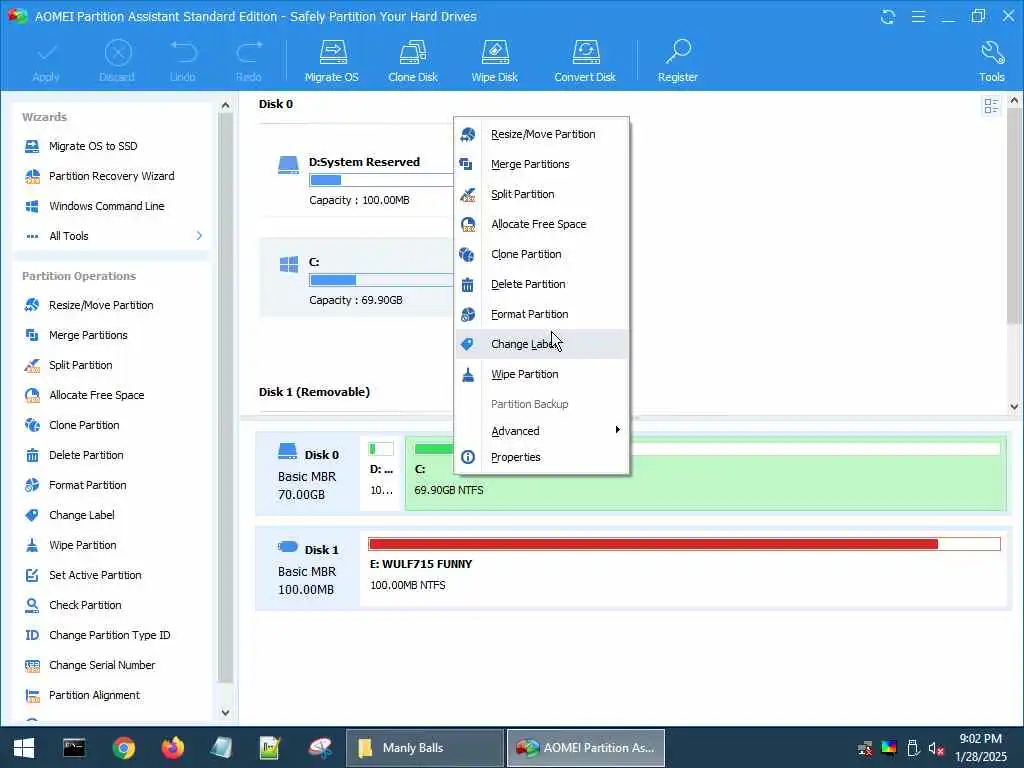
Task: Click the muted volume tray icon
Action: tap(936, 748)
